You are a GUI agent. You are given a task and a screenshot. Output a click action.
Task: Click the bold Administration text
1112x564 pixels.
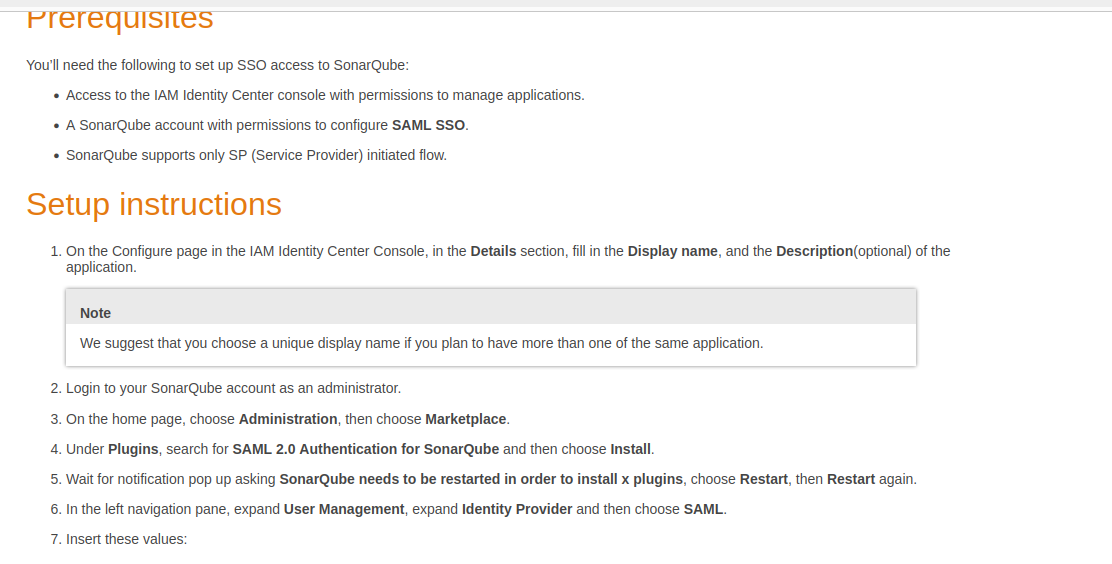[288, 419]
